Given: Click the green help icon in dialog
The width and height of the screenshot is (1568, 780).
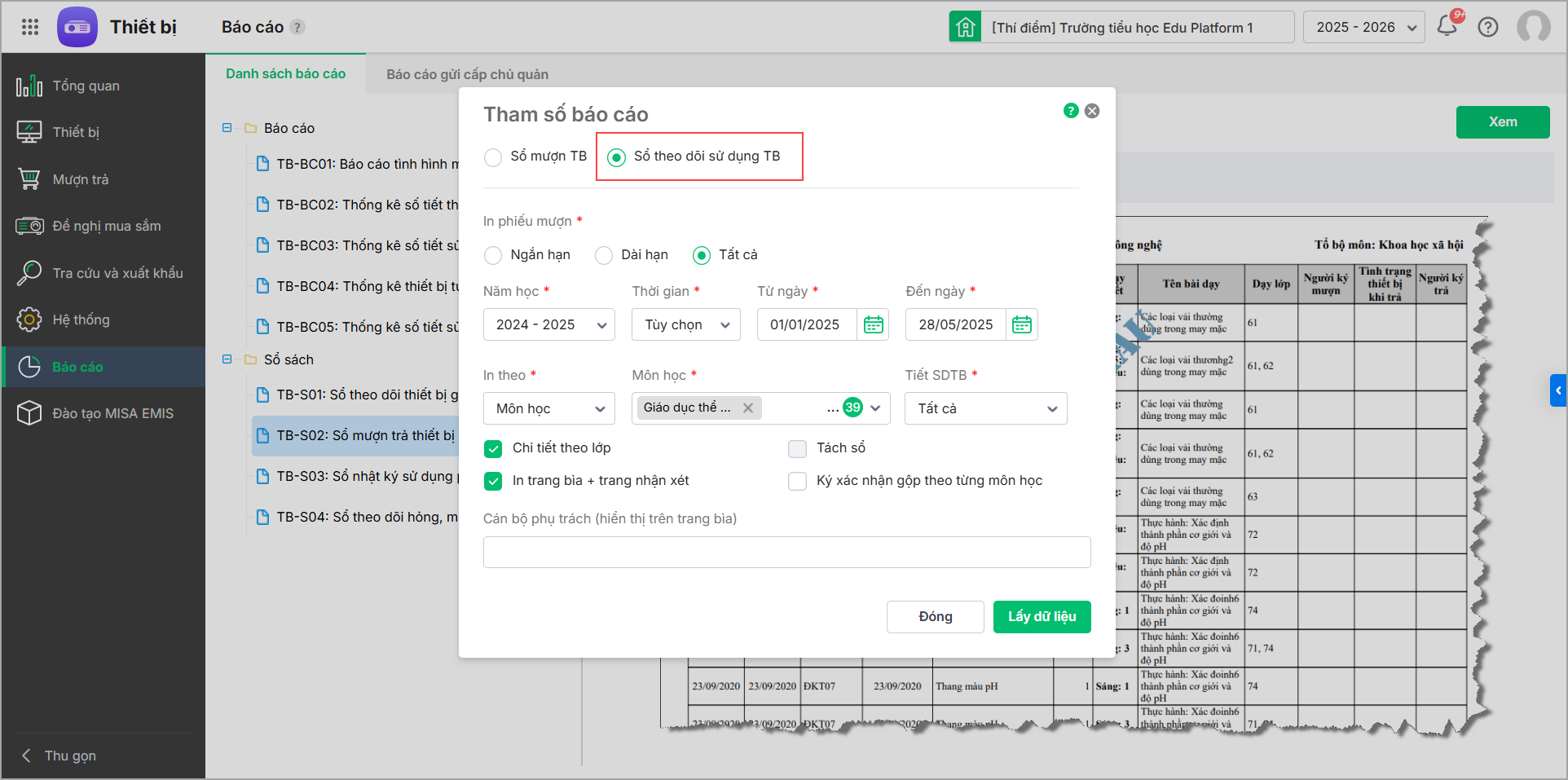Looking at the screenshot, I should [1071, 111].
